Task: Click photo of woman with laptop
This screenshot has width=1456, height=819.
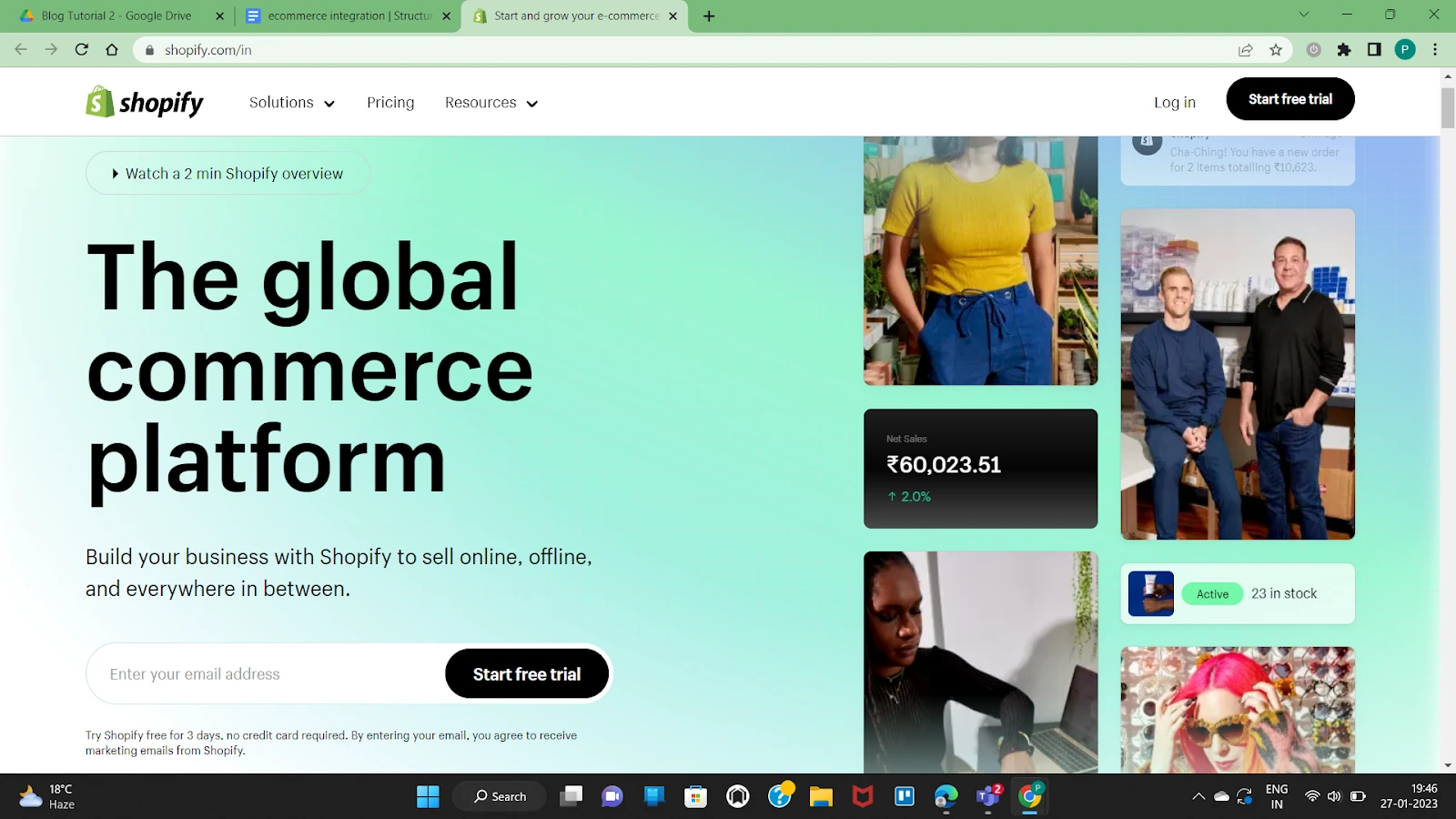Action: click(x=980, y=662)
